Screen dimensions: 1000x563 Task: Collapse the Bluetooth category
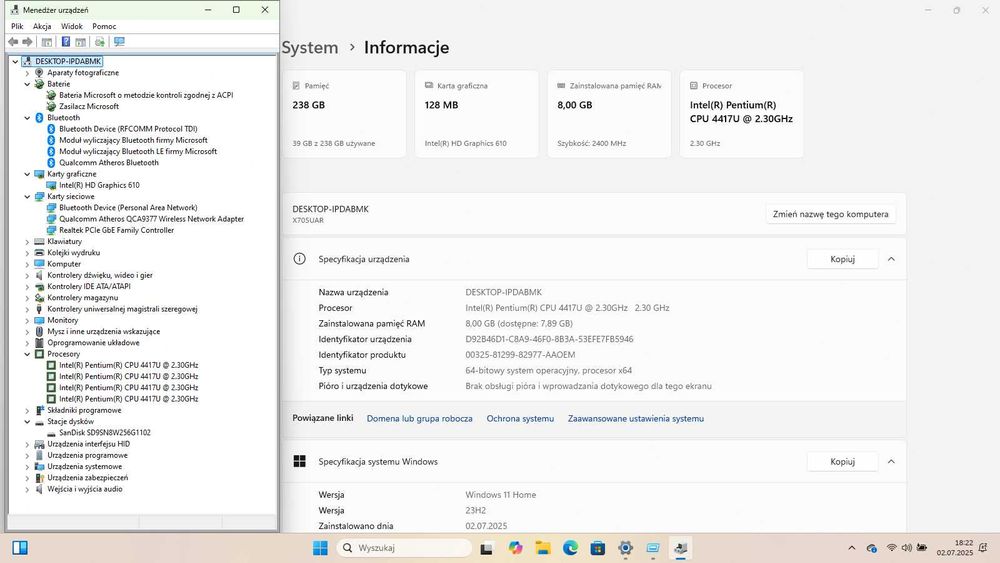tap(27, 118)
